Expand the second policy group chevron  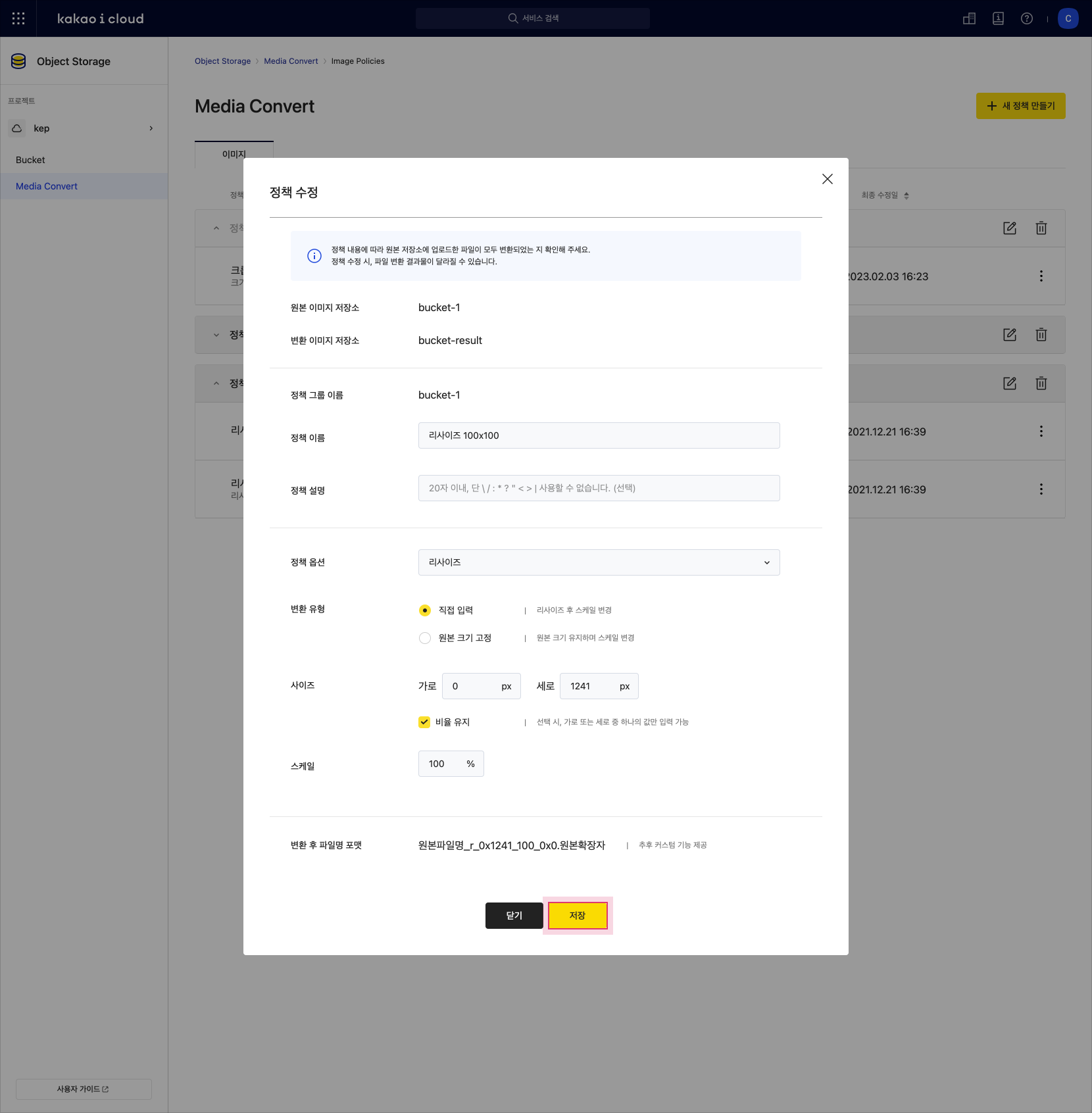216,335
